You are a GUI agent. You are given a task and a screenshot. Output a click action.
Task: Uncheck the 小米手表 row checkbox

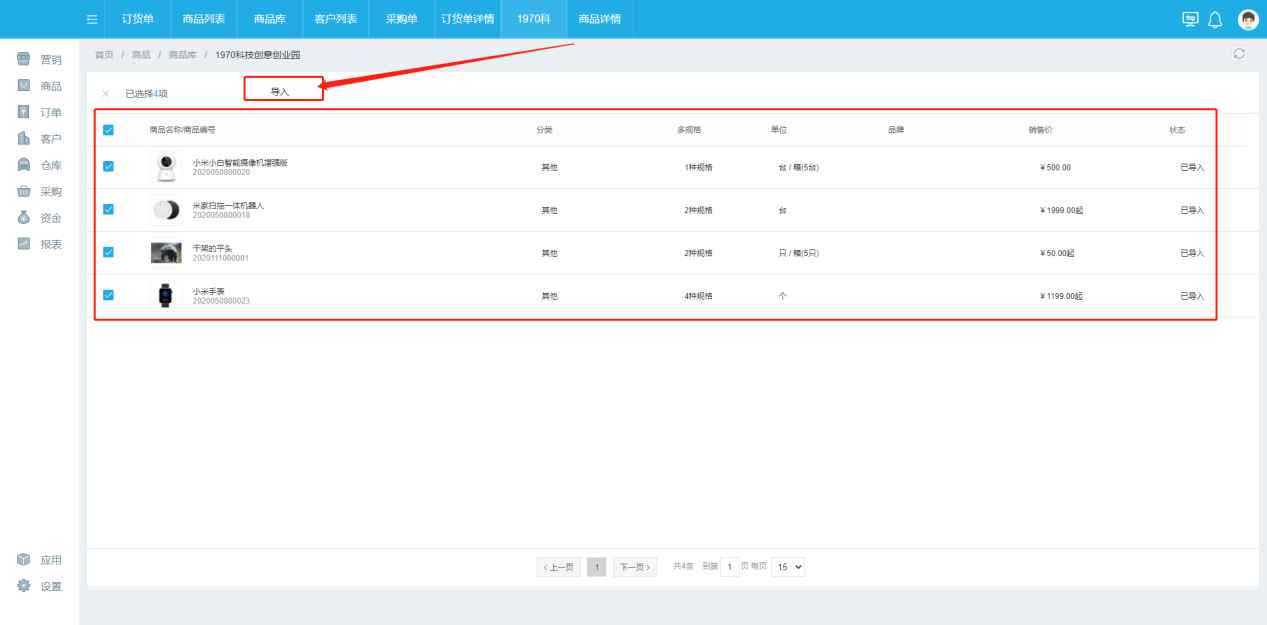coord(108,295)
